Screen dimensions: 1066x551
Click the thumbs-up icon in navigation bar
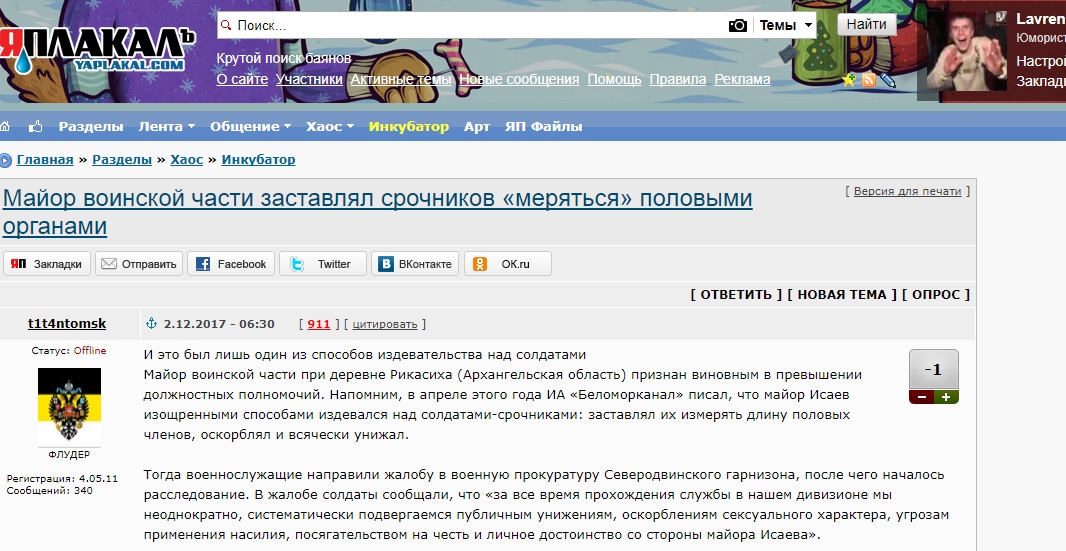(36, 127)
